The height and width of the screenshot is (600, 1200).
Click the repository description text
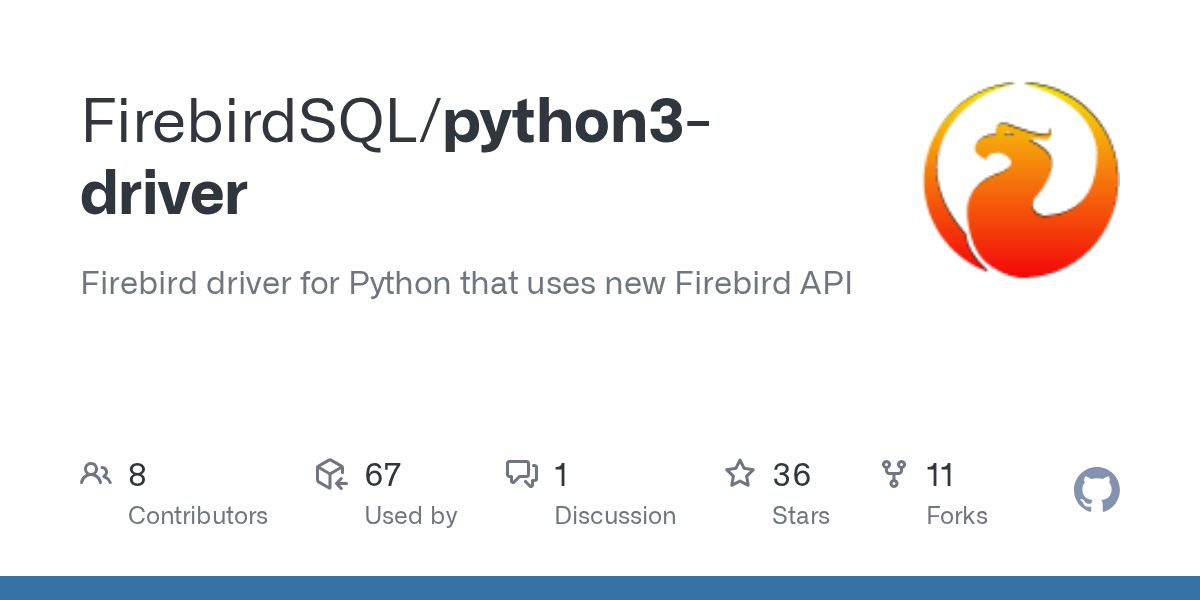(x=466, y=284)
